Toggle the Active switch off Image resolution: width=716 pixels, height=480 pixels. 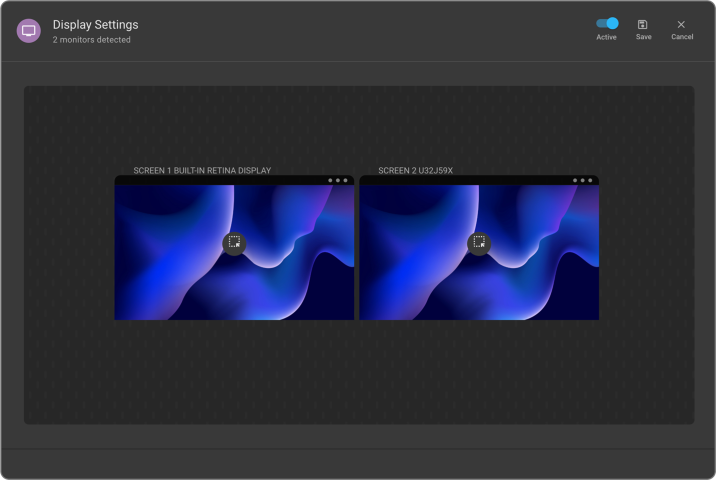tap(607, 23)
